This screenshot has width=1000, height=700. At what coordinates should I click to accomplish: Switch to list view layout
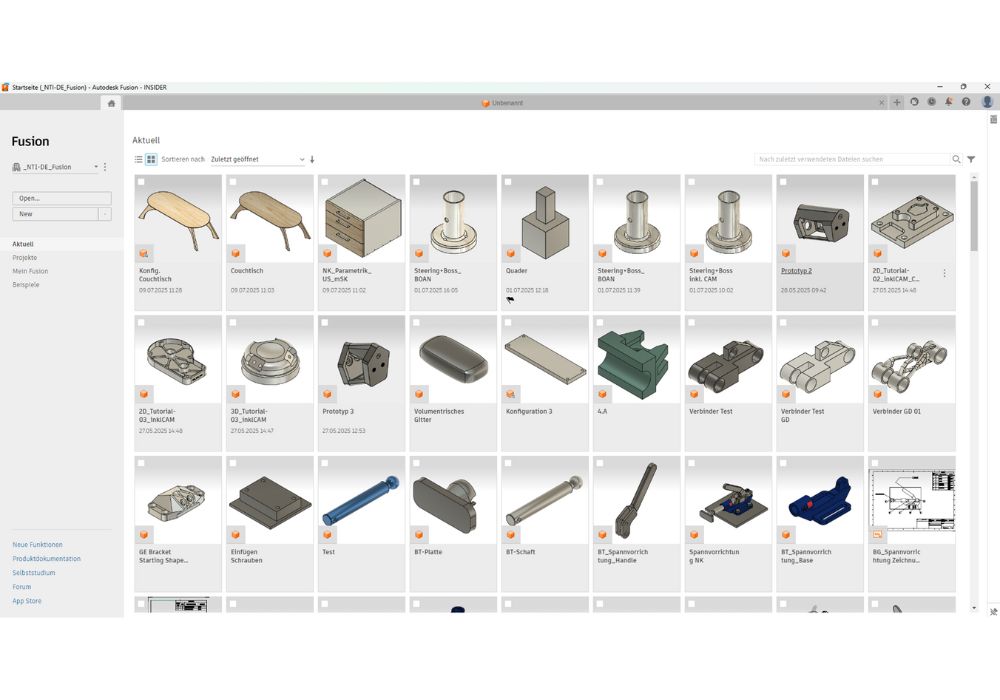(139, 159)
